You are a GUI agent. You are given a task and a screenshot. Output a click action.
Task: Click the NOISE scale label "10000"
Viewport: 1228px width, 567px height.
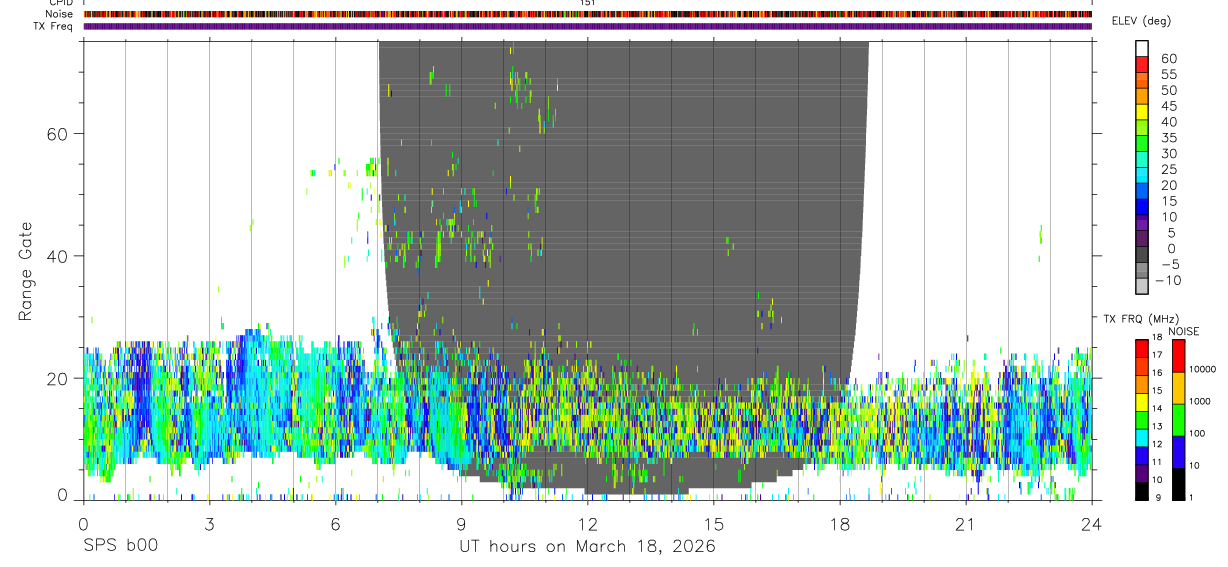[x=1201, y=369]
